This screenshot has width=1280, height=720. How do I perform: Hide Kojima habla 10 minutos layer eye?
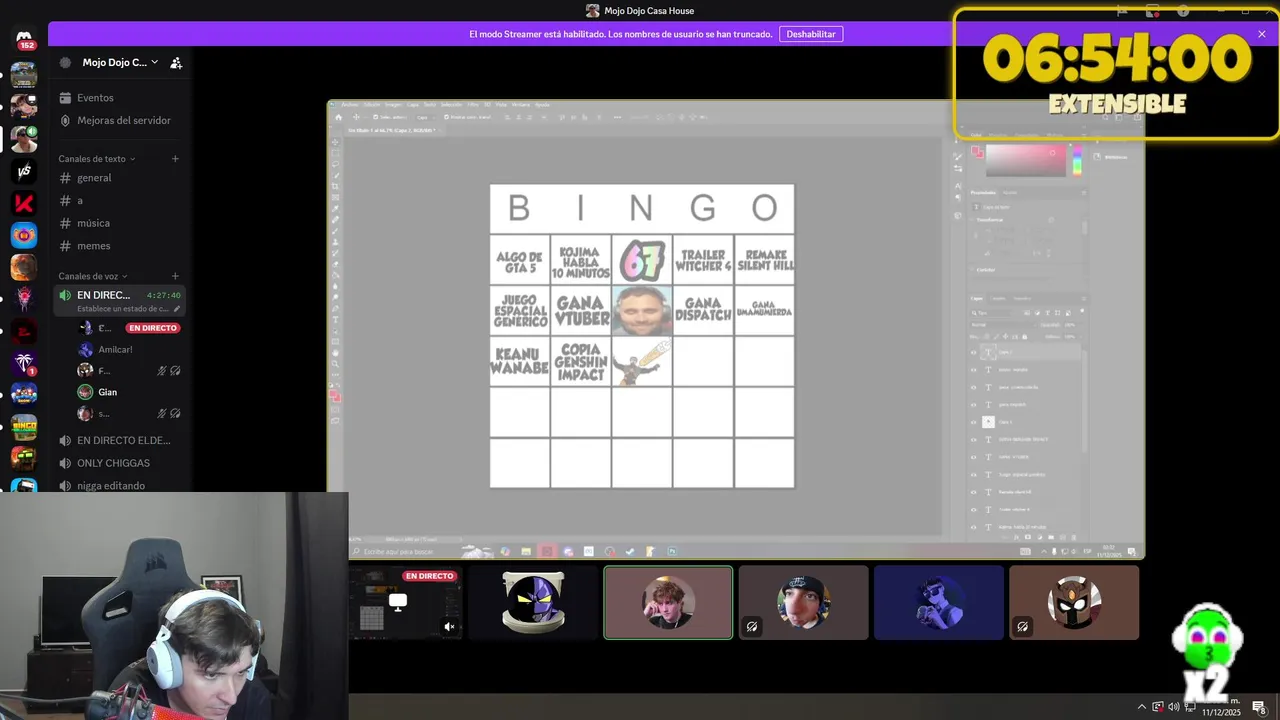click(x=974, y=527)
